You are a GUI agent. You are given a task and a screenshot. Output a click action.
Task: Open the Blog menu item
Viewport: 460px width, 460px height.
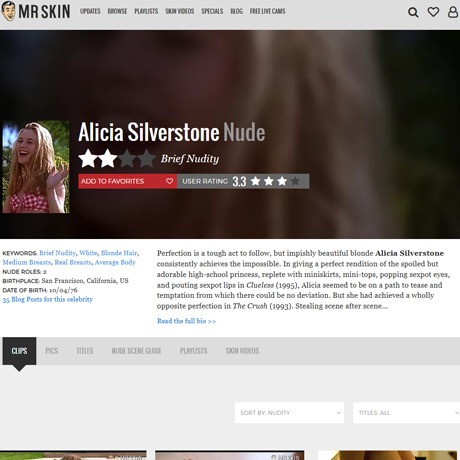point(236,11)
